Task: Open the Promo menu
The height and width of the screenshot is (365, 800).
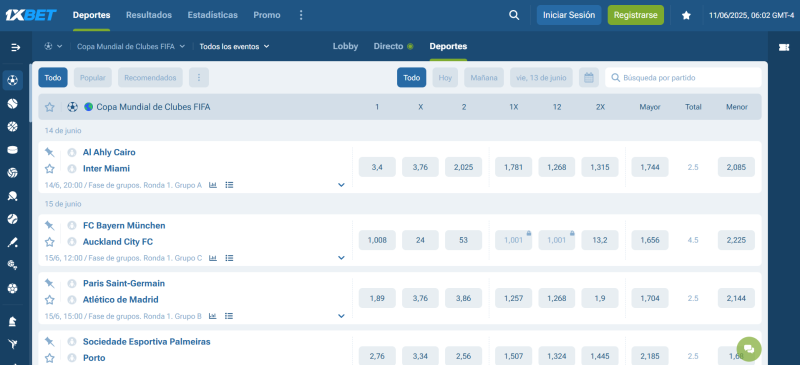Action: (267, 15)
